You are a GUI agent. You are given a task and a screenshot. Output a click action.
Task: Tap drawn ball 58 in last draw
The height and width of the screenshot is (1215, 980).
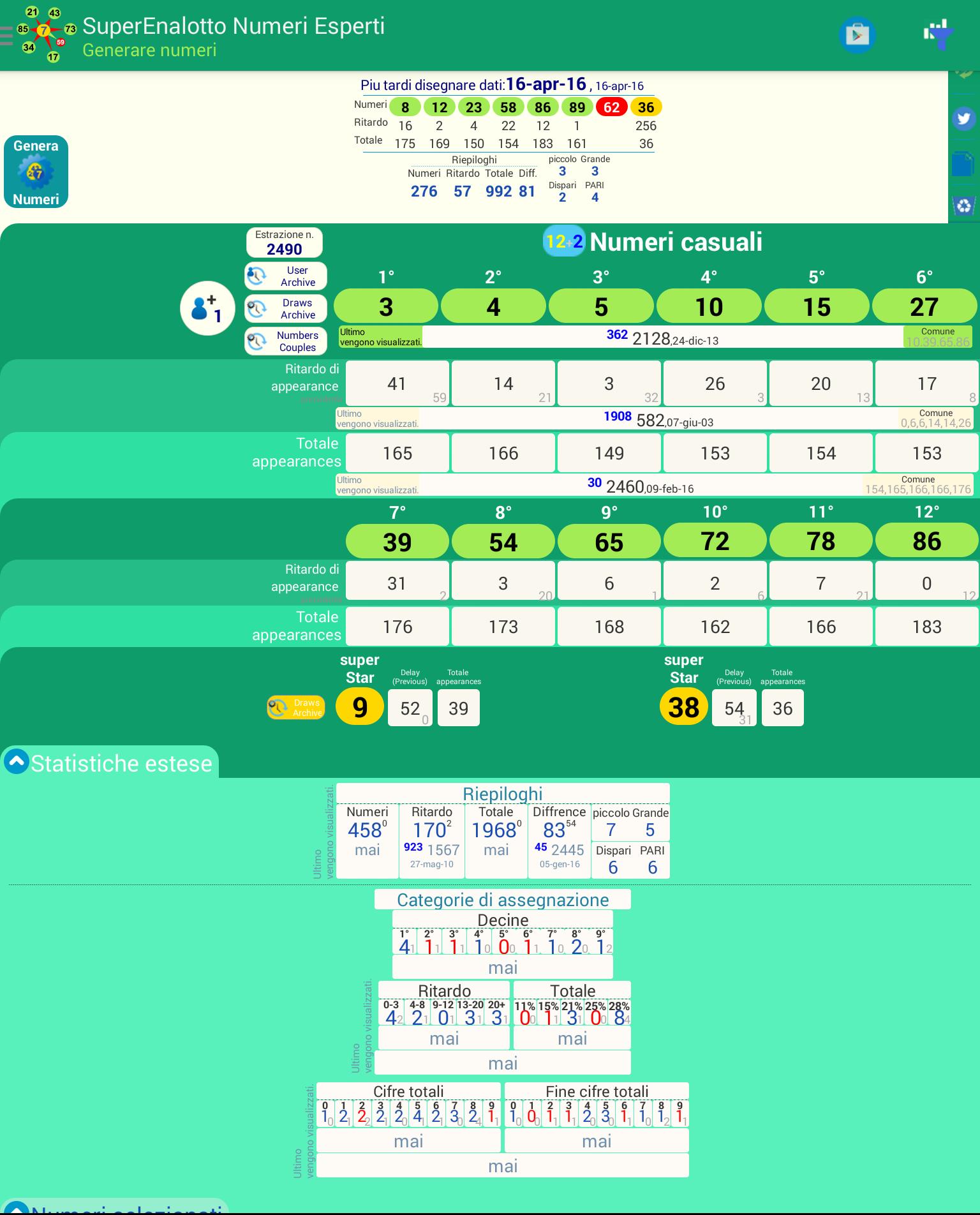click(x=508, y=107)
